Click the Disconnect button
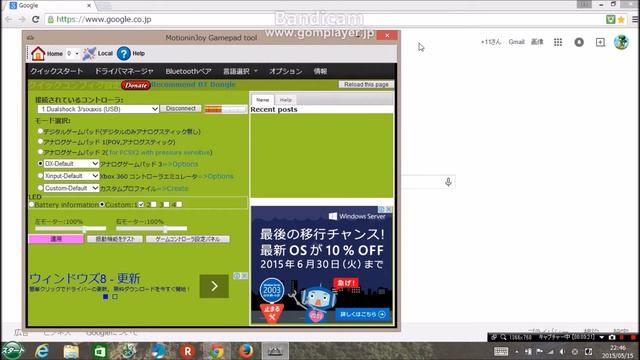 click(180, 109)
